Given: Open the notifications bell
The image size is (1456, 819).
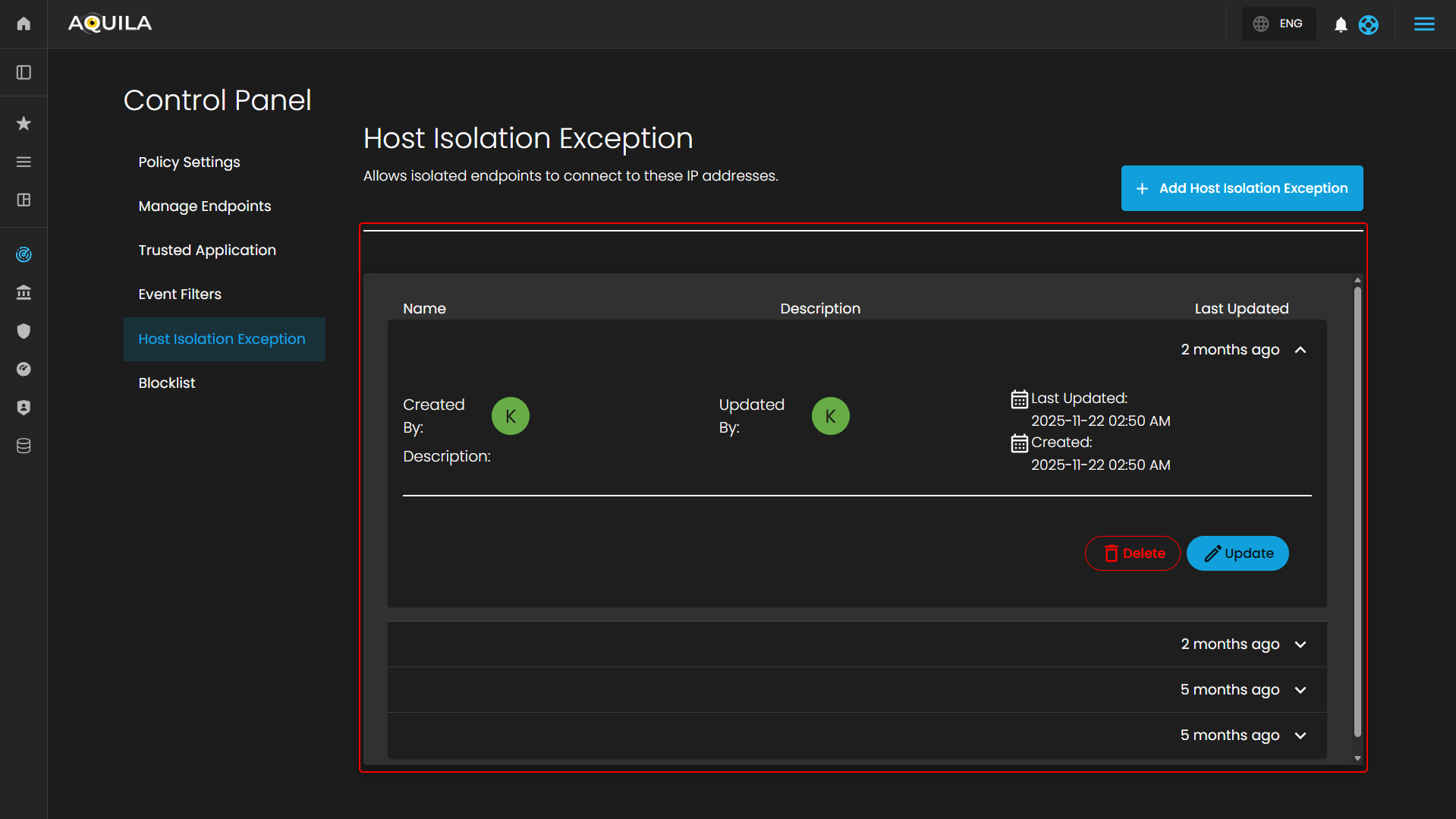Looking at the screenshot, I should [1341, 24].
